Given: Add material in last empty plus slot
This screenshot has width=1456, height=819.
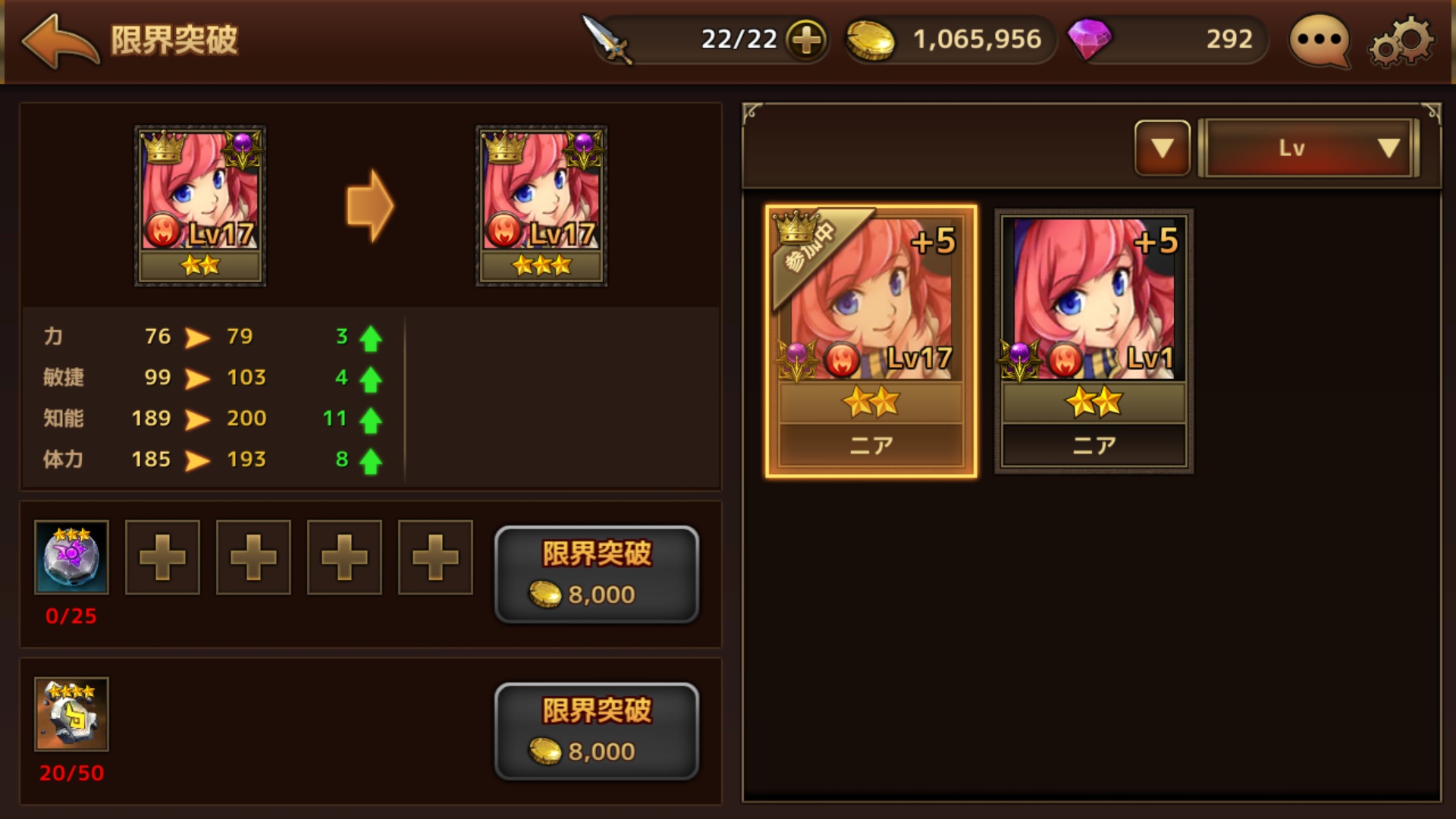Looking at the screenshot, I should click(x=435, y=557).
